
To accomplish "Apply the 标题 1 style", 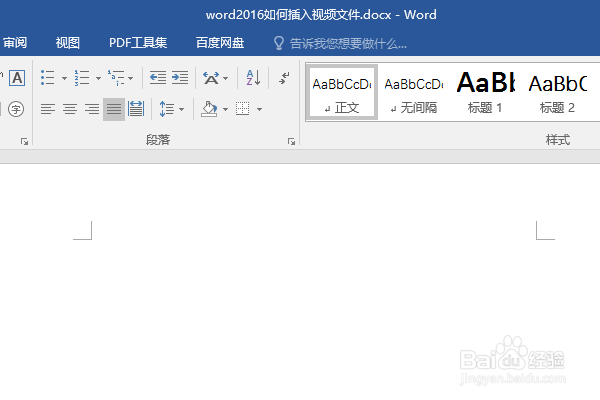I will tap(485, 92).
